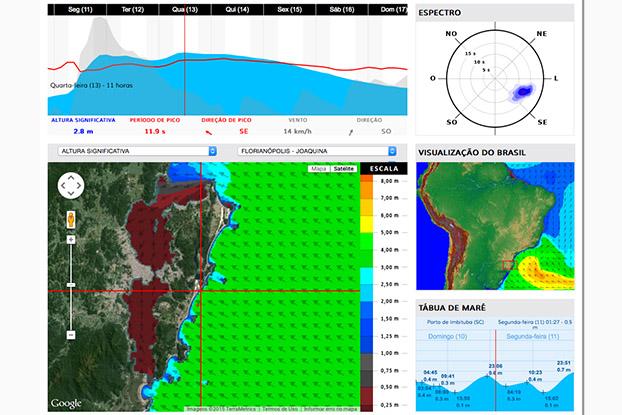Select Sex (15) day in forecast timeline

click(x=290, y=10)
